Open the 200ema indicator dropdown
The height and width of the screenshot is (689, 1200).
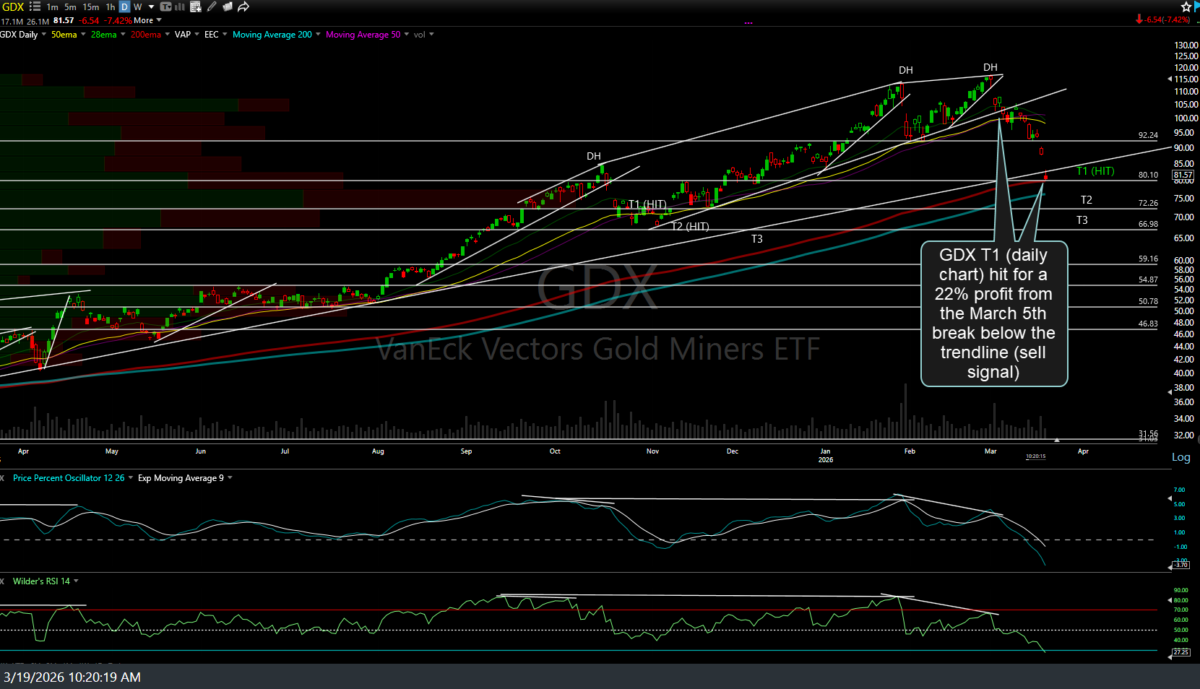click(x=167, y=34)
